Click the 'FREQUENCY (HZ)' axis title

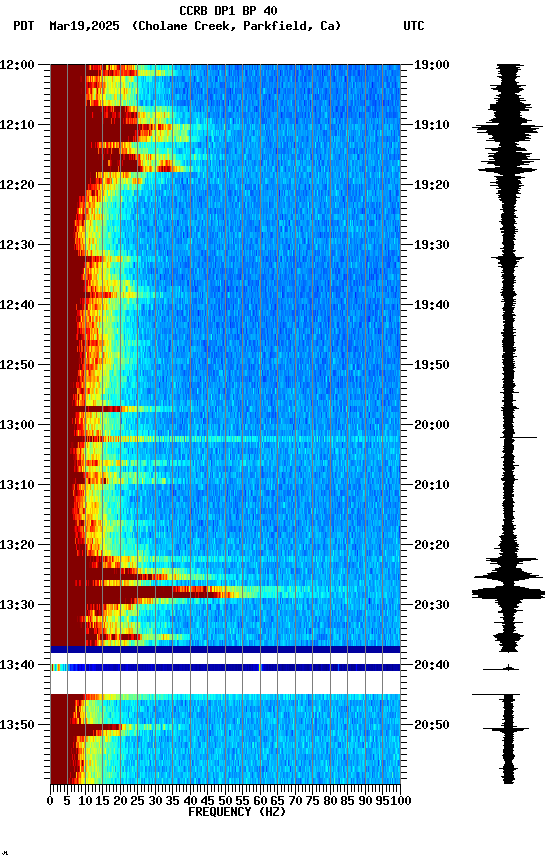point(237,812)
